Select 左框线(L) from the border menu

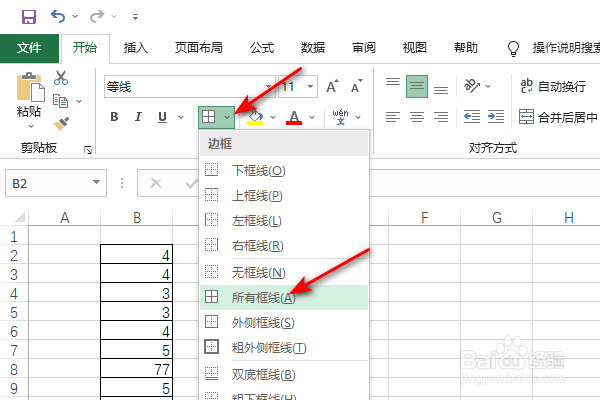[x=284, y=220]
